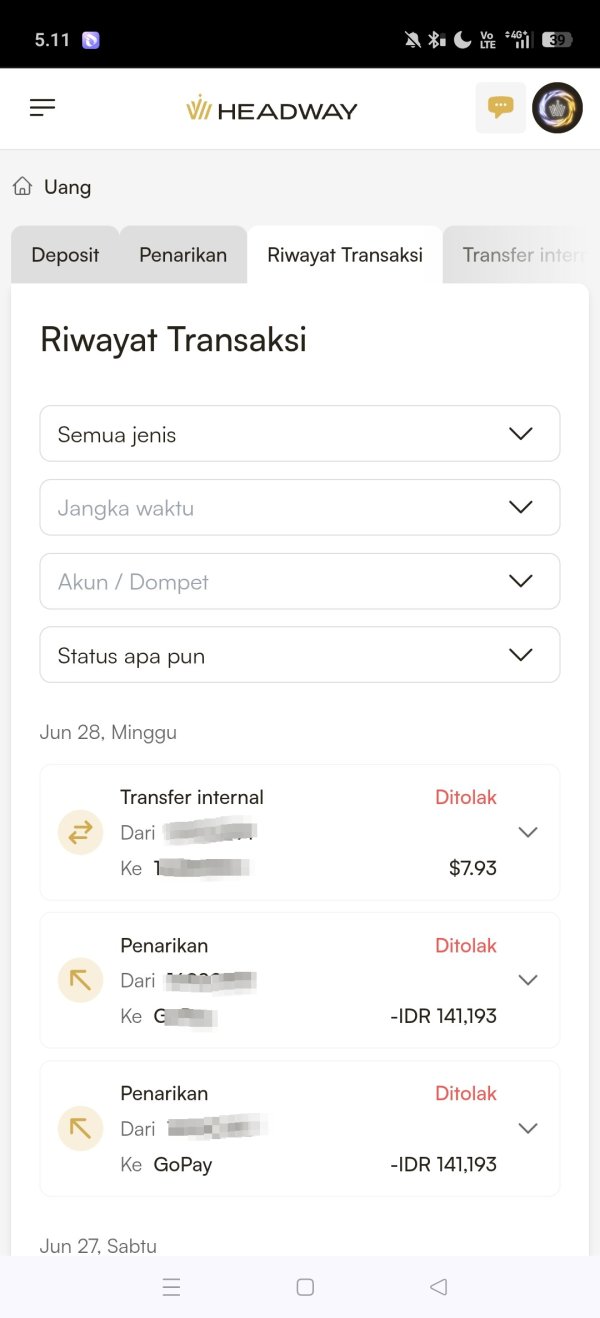Switch to the Penarikan tab
This screenshot has height=1318, width=600.
(x=183, y=255)
